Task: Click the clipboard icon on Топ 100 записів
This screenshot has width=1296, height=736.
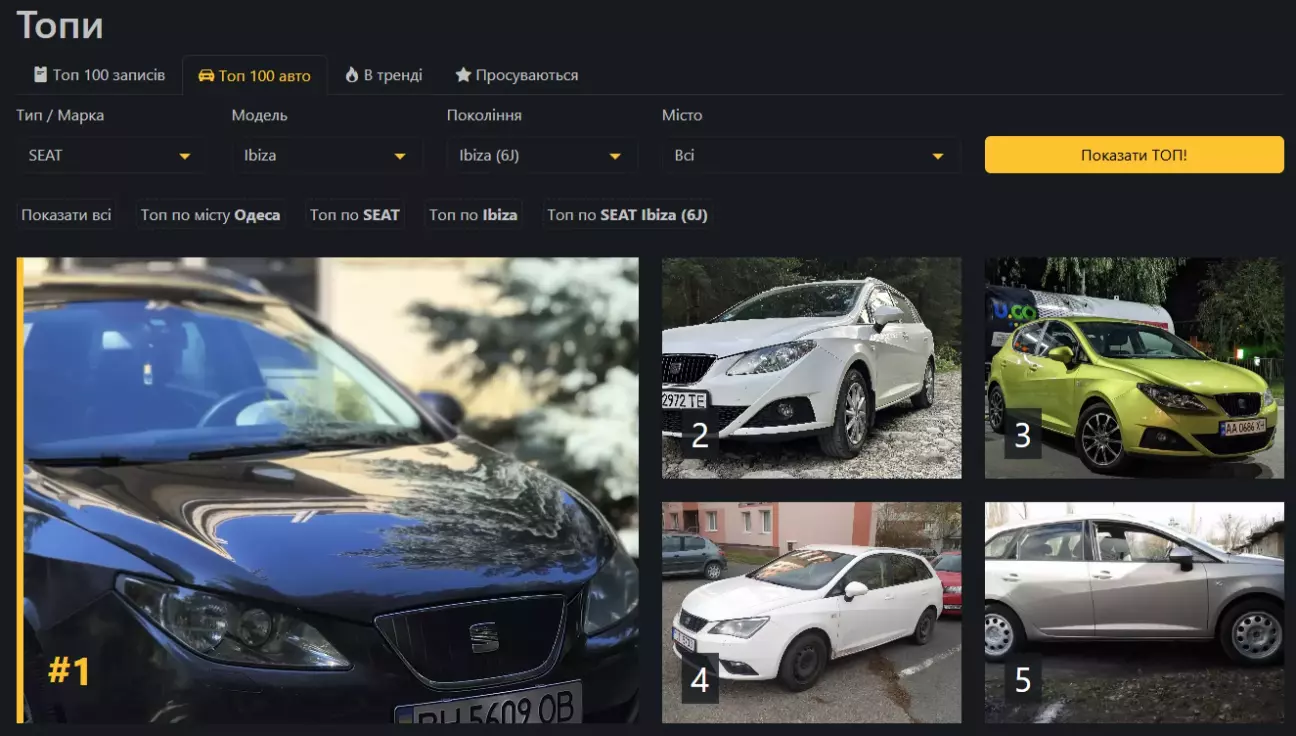Action: (40, 75)
